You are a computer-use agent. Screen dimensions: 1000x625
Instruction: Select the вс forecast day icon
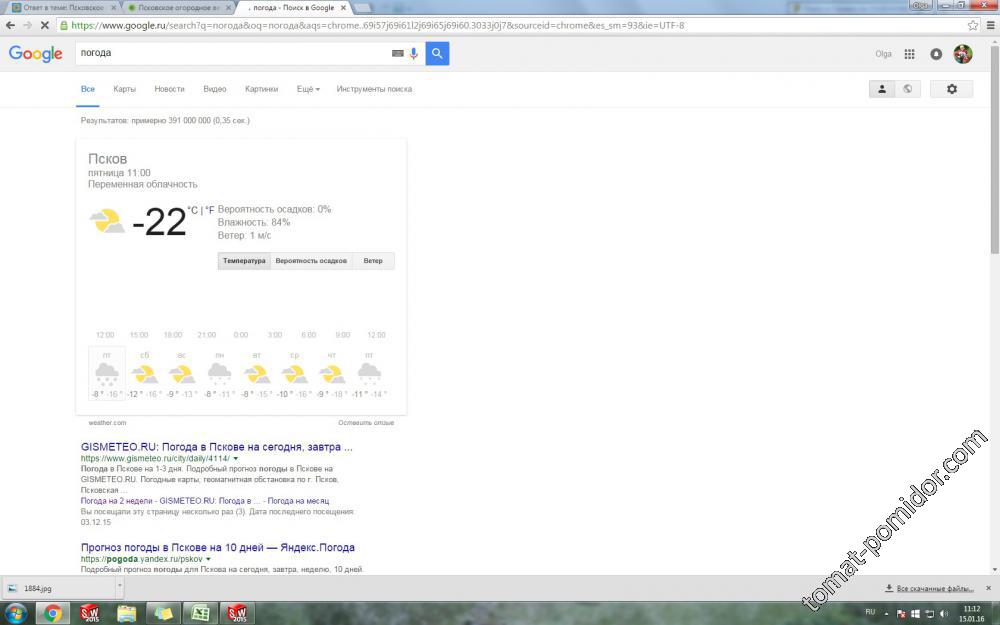pyautogui.click(x=182, y=374)
